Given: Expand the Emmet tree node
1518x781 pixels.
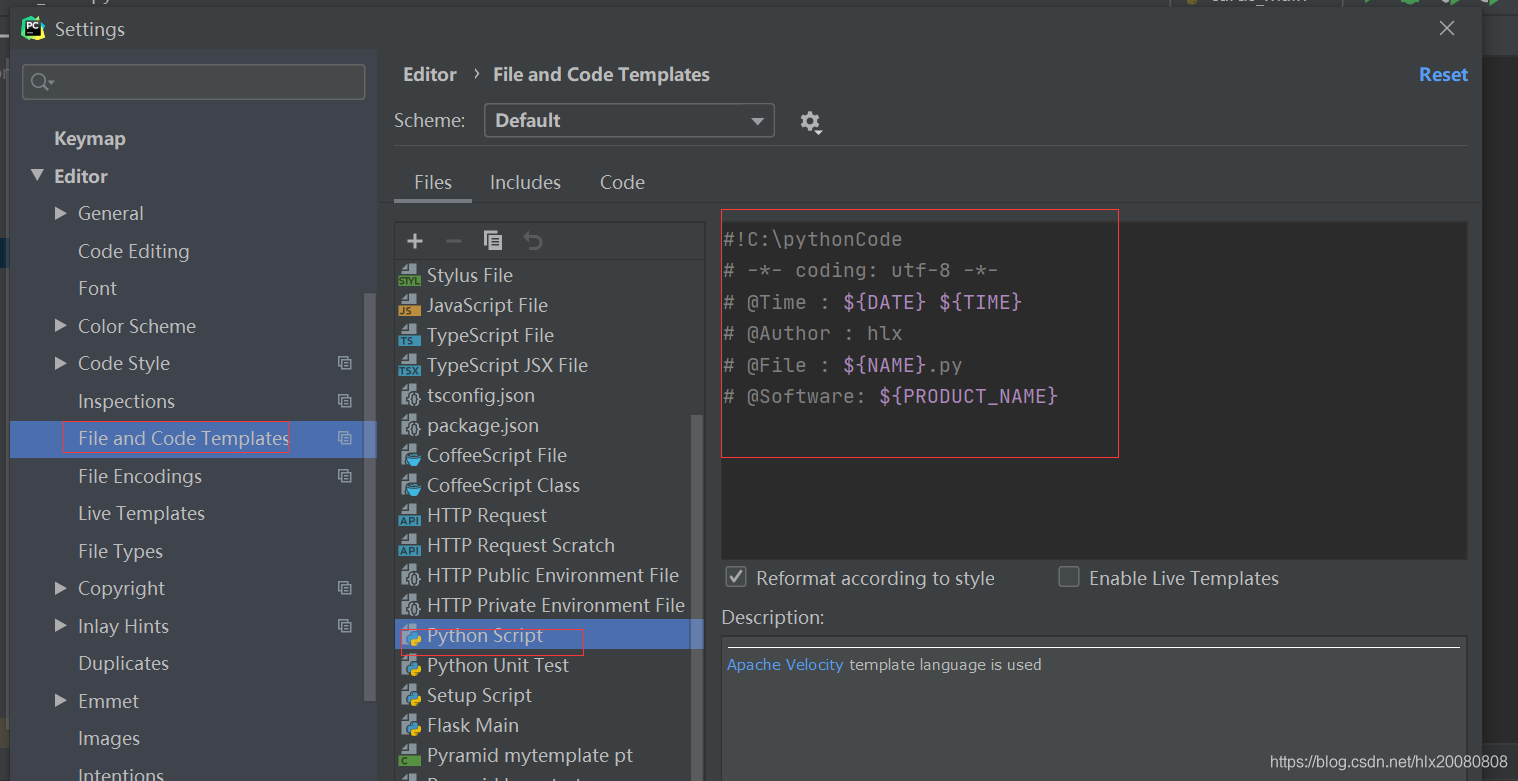Looking at the screenshot, I should (x=61, y=701).
